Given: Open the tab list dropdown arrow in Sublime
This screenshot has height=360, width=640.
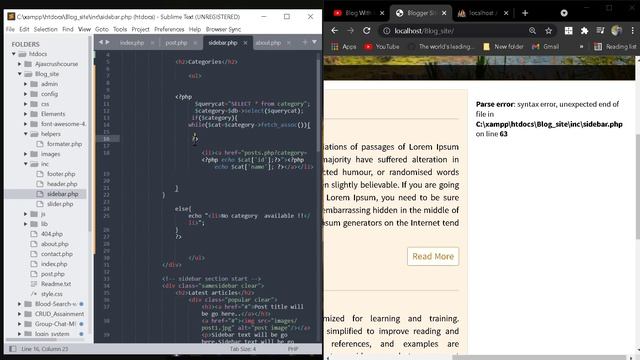Looking at the screenshot, I should pos(314,42).
